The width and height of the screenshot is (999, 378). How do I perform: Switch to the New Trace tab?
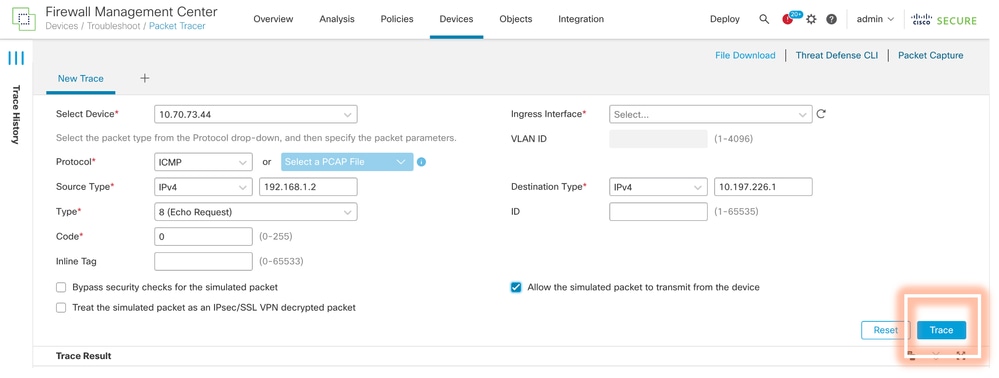click(81, 78)
